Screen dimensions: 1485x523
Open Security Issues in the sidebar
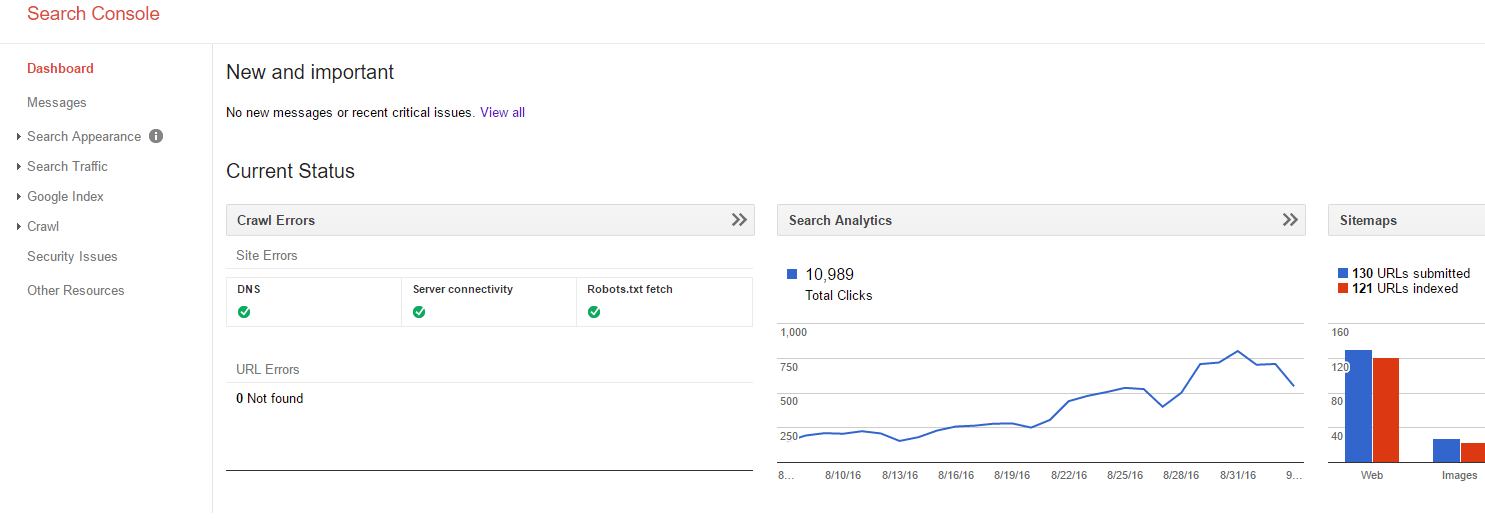(x=72, y=257)
